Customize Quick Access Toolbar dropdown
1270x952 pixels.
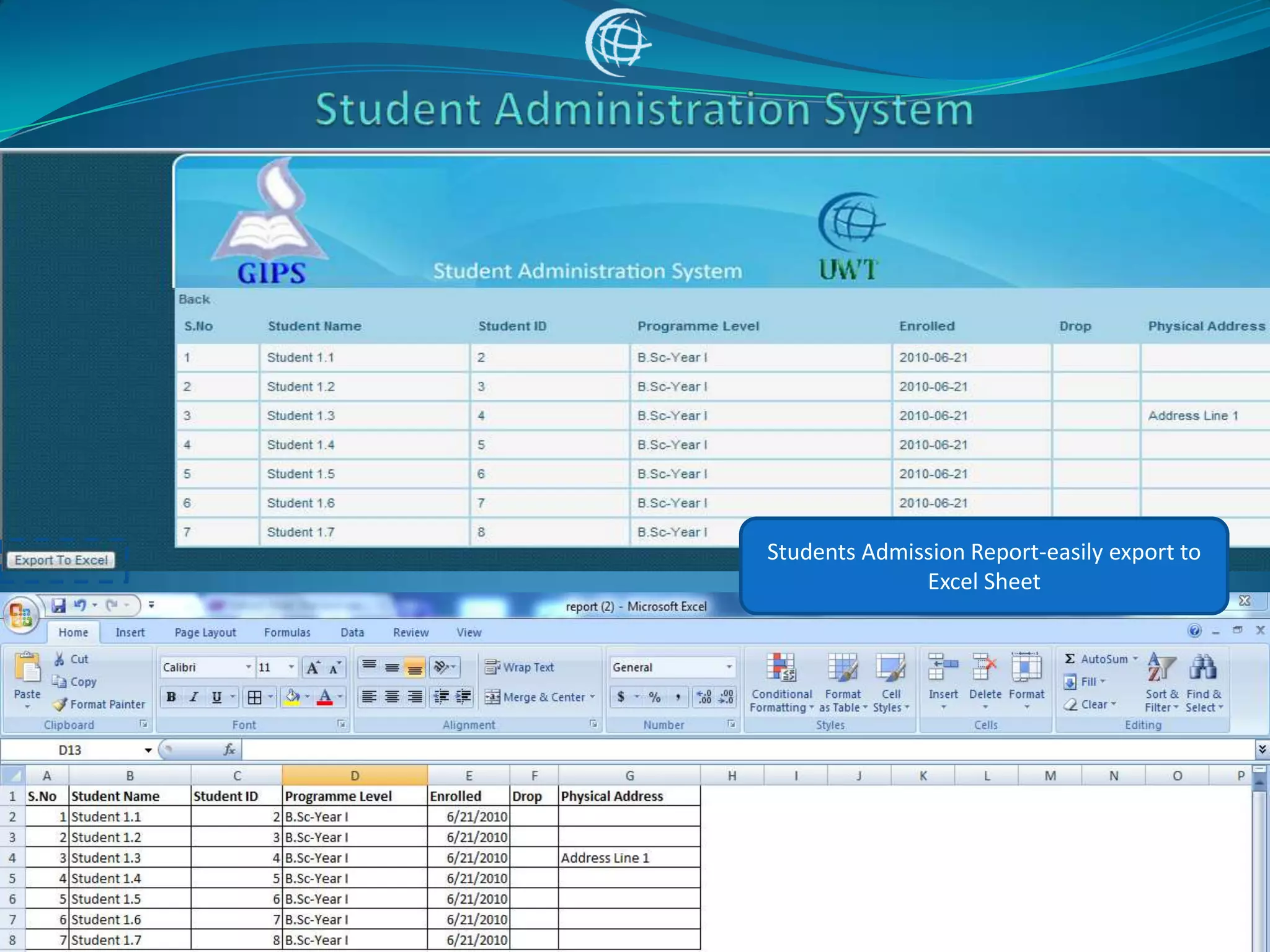point(151,605)
